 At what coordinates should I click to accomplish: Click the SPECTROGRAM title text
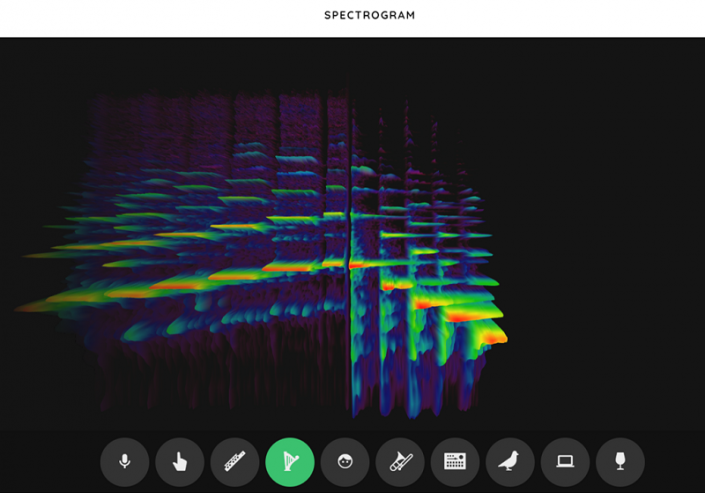point(370,15)
